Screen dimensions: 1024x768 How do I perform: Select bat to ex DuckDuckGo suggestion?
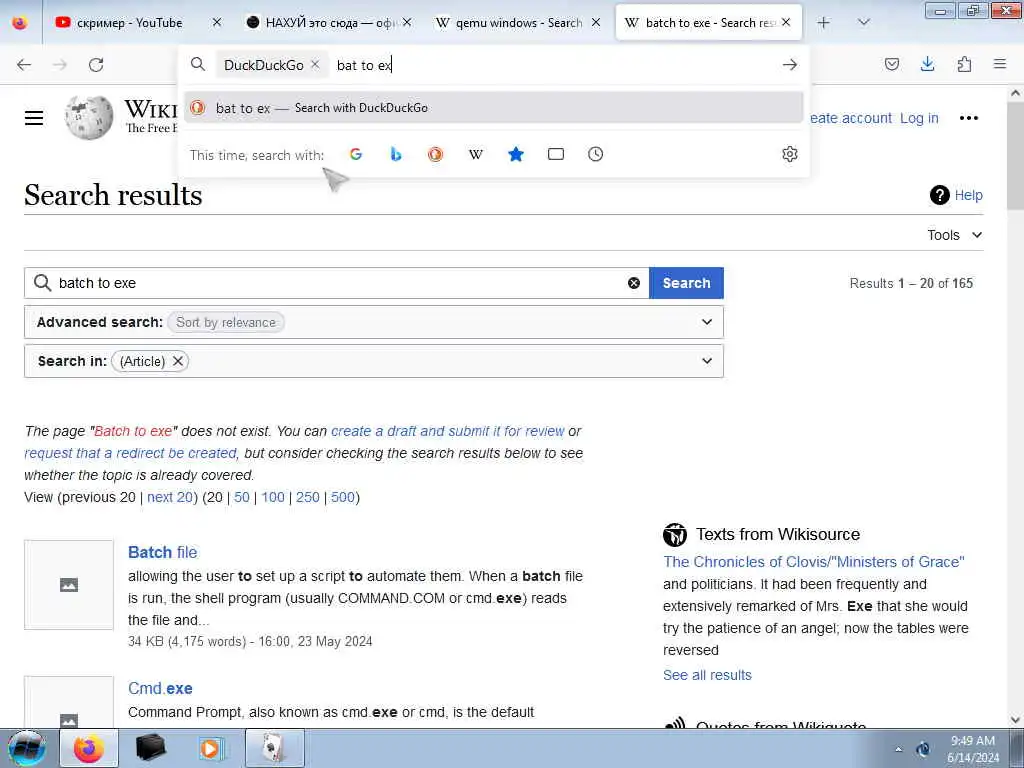pos(494,108)
